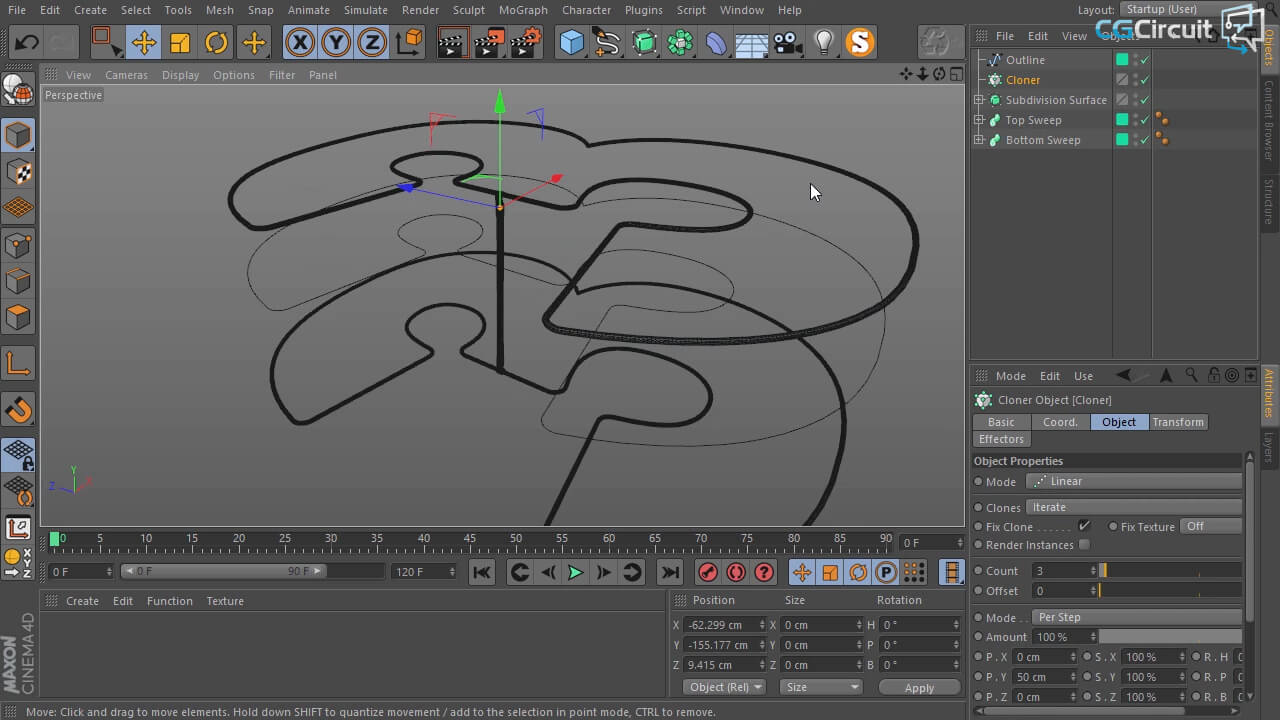Expand the Subdivision Surface tree item
The image size is (1280, 720).
coord(979,100)
